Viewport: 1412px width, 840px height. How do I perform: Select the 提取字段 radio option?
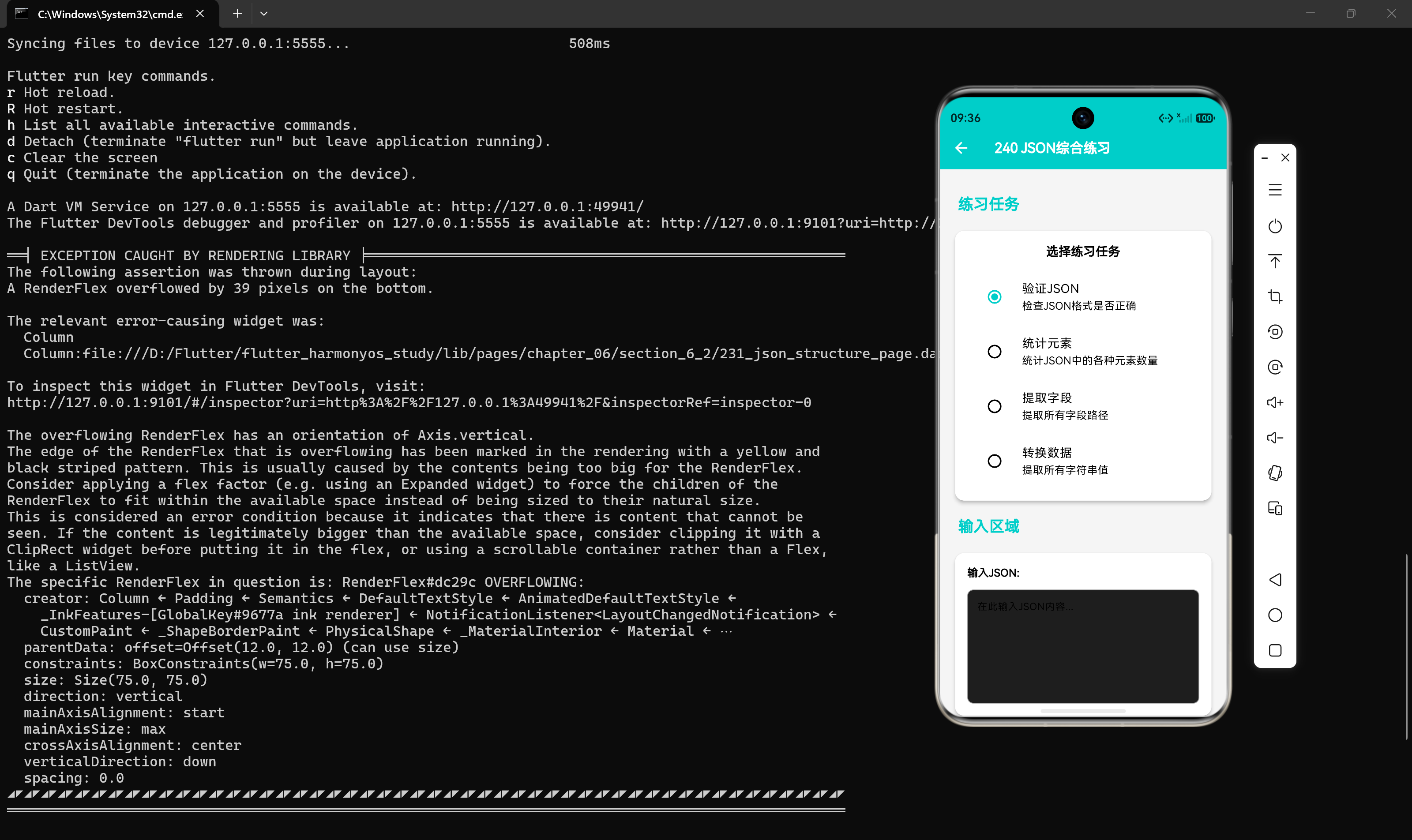coord(994,406)
